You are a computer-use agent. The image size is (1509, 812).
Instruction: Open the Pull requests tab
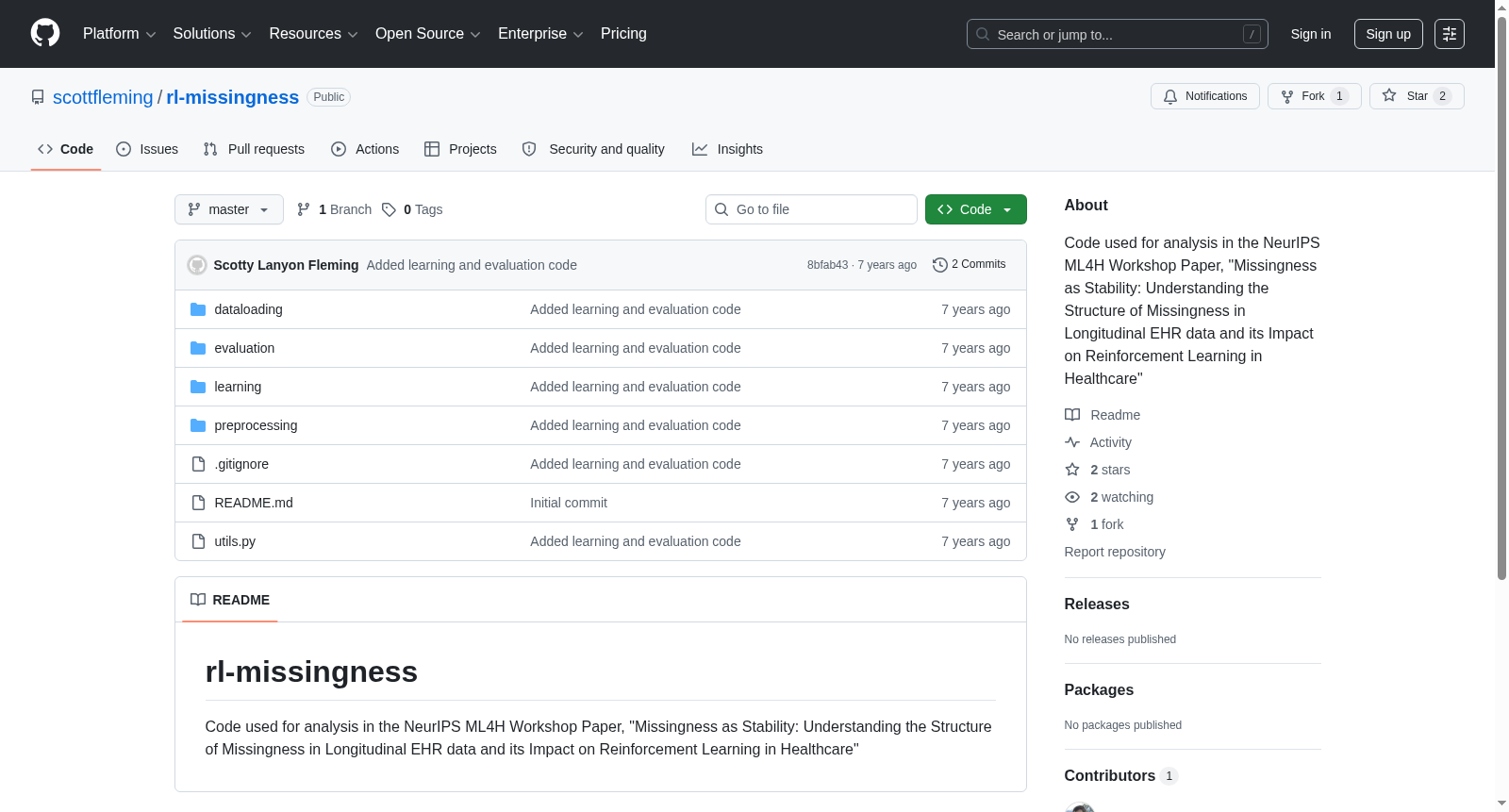[254, 149]
